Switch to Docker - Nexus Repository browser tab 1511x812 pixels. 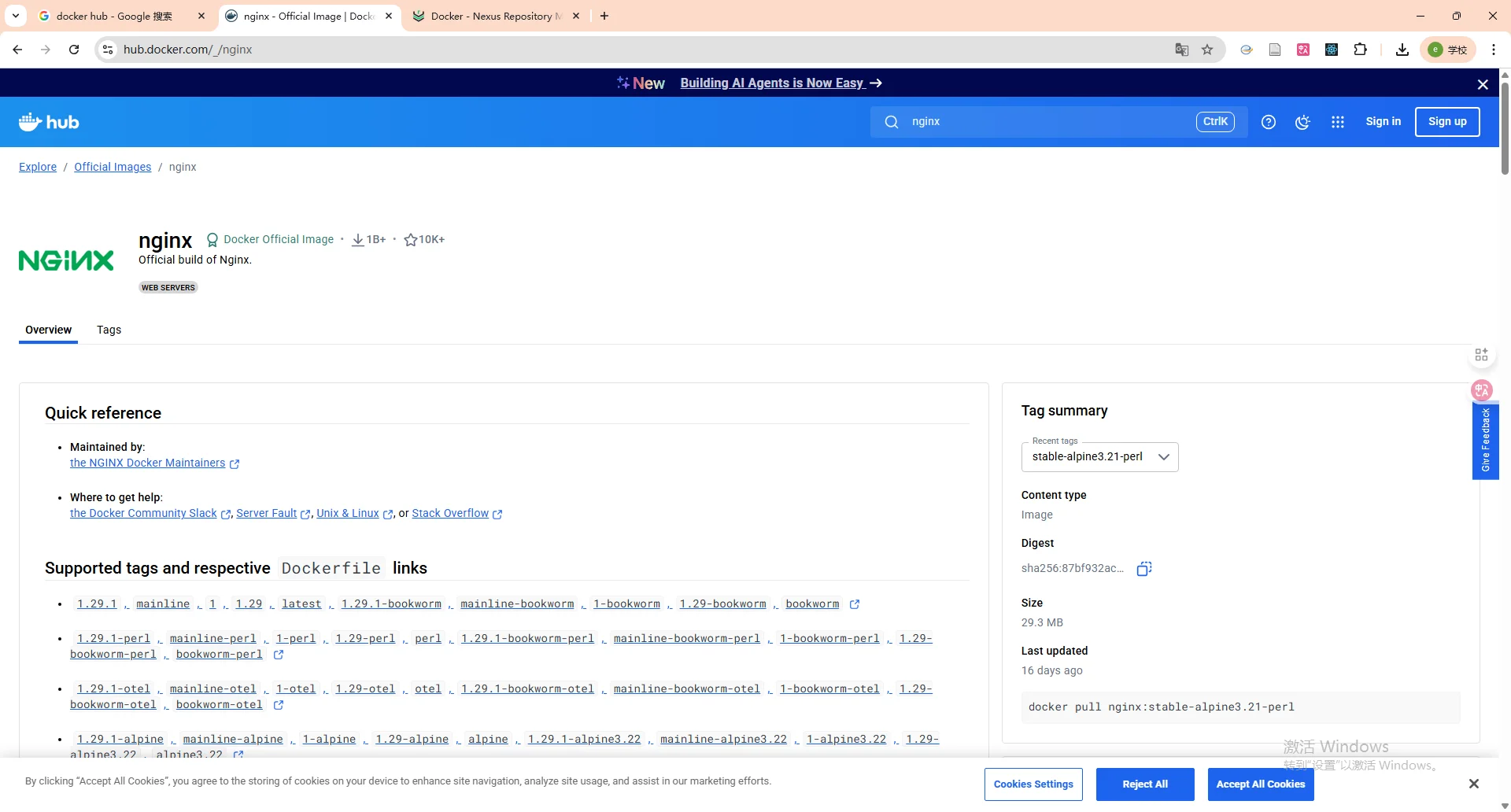[x=496, y=16]
